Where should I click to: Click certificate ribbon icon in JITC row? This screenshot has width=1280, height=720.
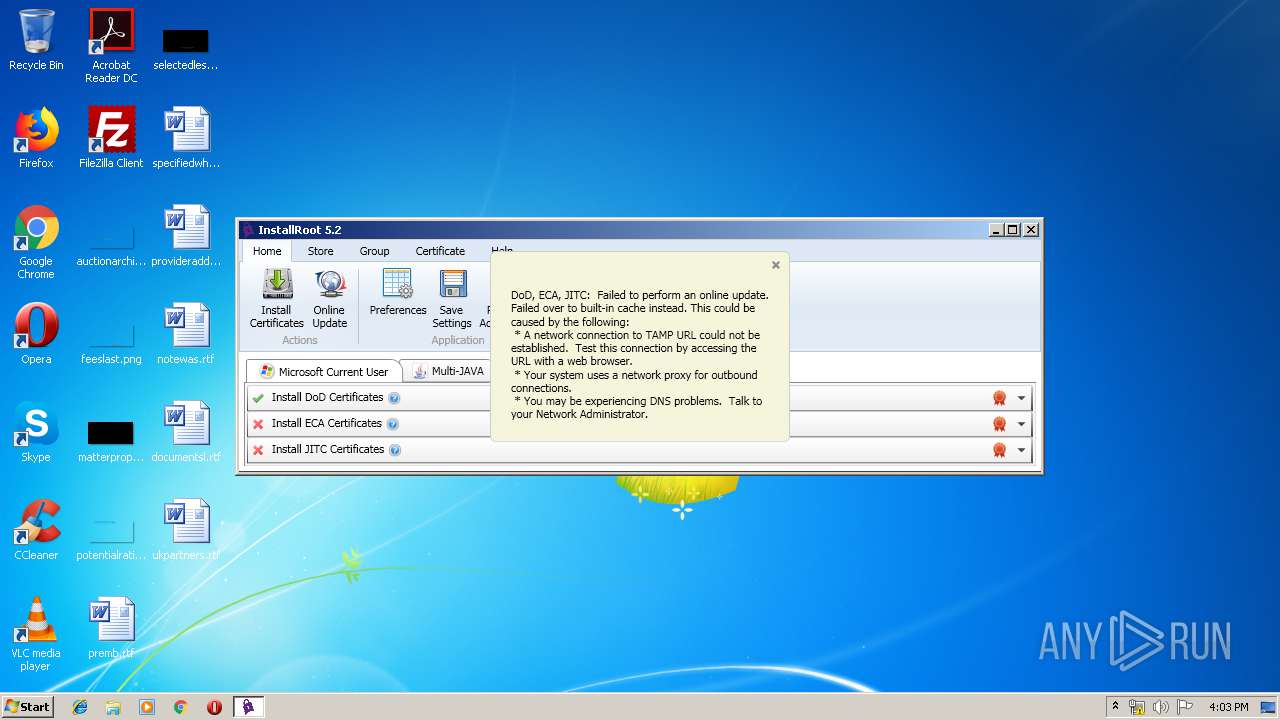pyautogui.click(x=999, y=450)
